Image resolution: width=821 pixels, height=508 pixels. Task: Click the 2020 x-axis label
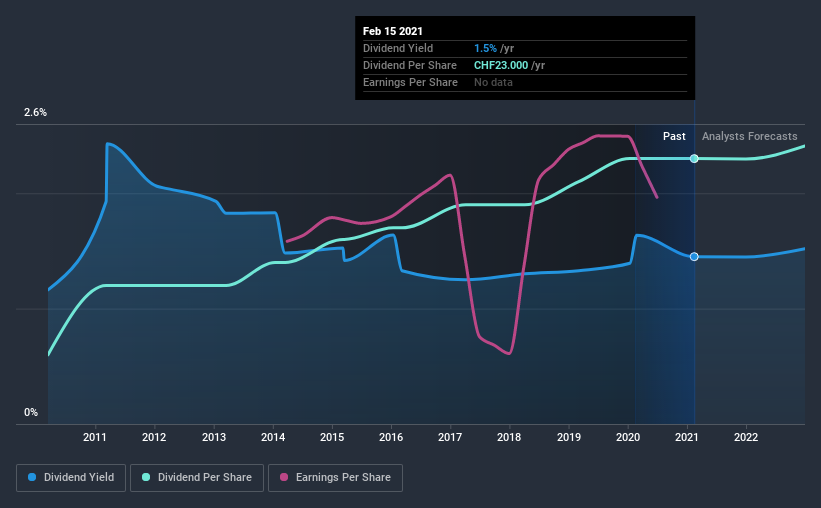click(x=628, y=437)
